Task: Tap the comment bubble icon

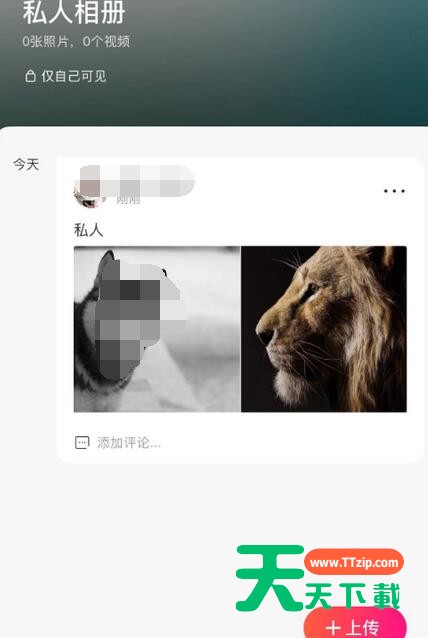Action: (82, 442)
